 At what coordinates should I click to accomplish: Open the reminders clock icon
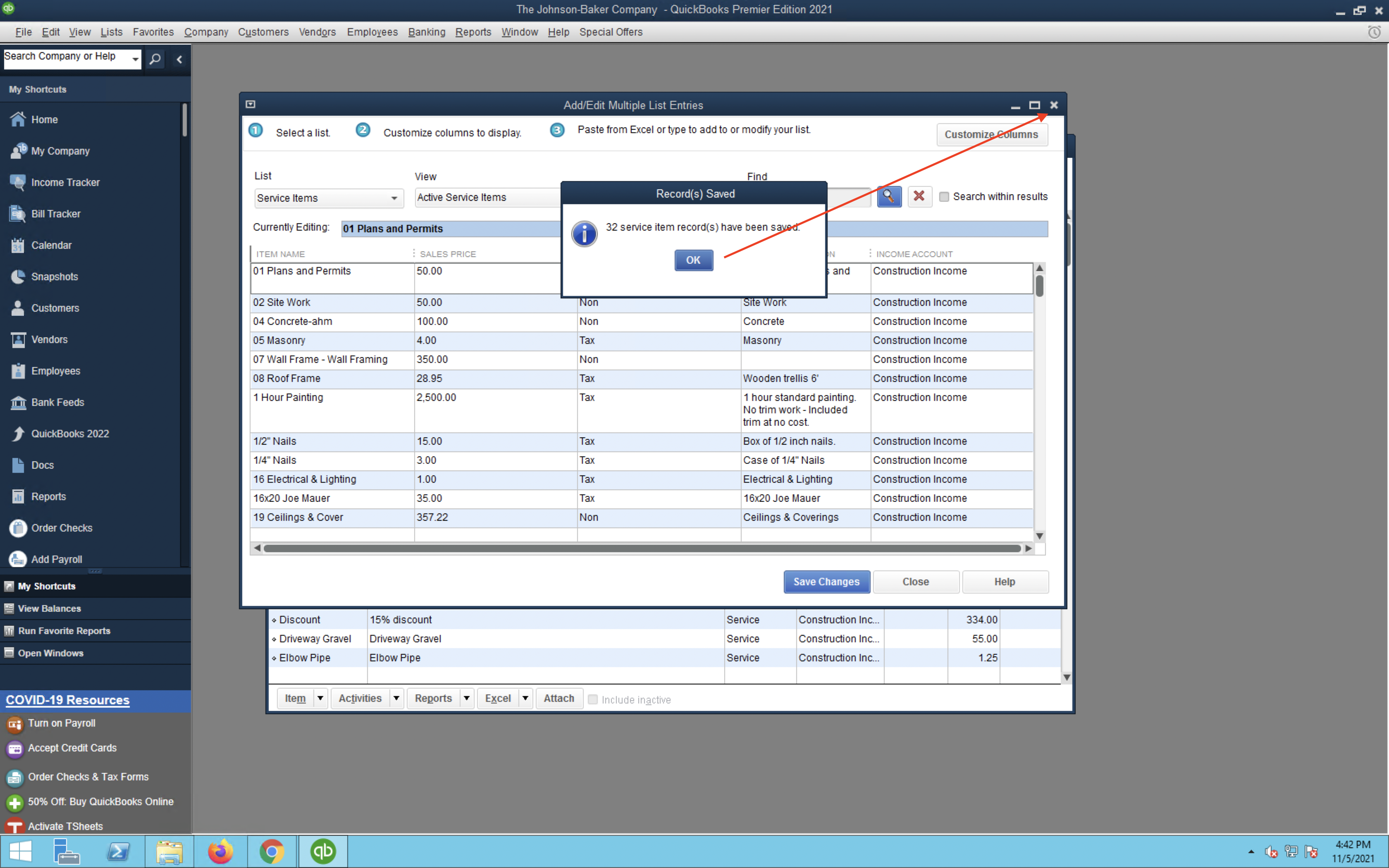coord(1374,32)
